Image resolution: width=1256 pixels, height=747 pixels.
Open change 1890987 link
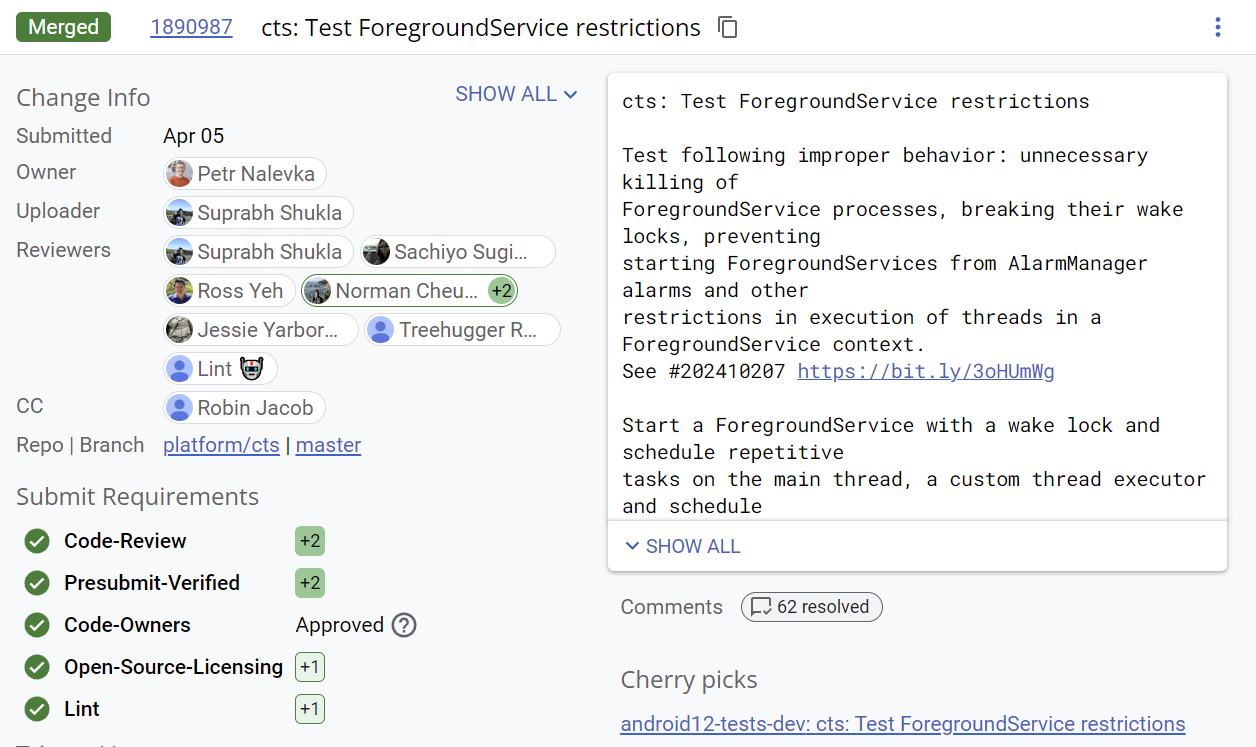pos(191,27)
